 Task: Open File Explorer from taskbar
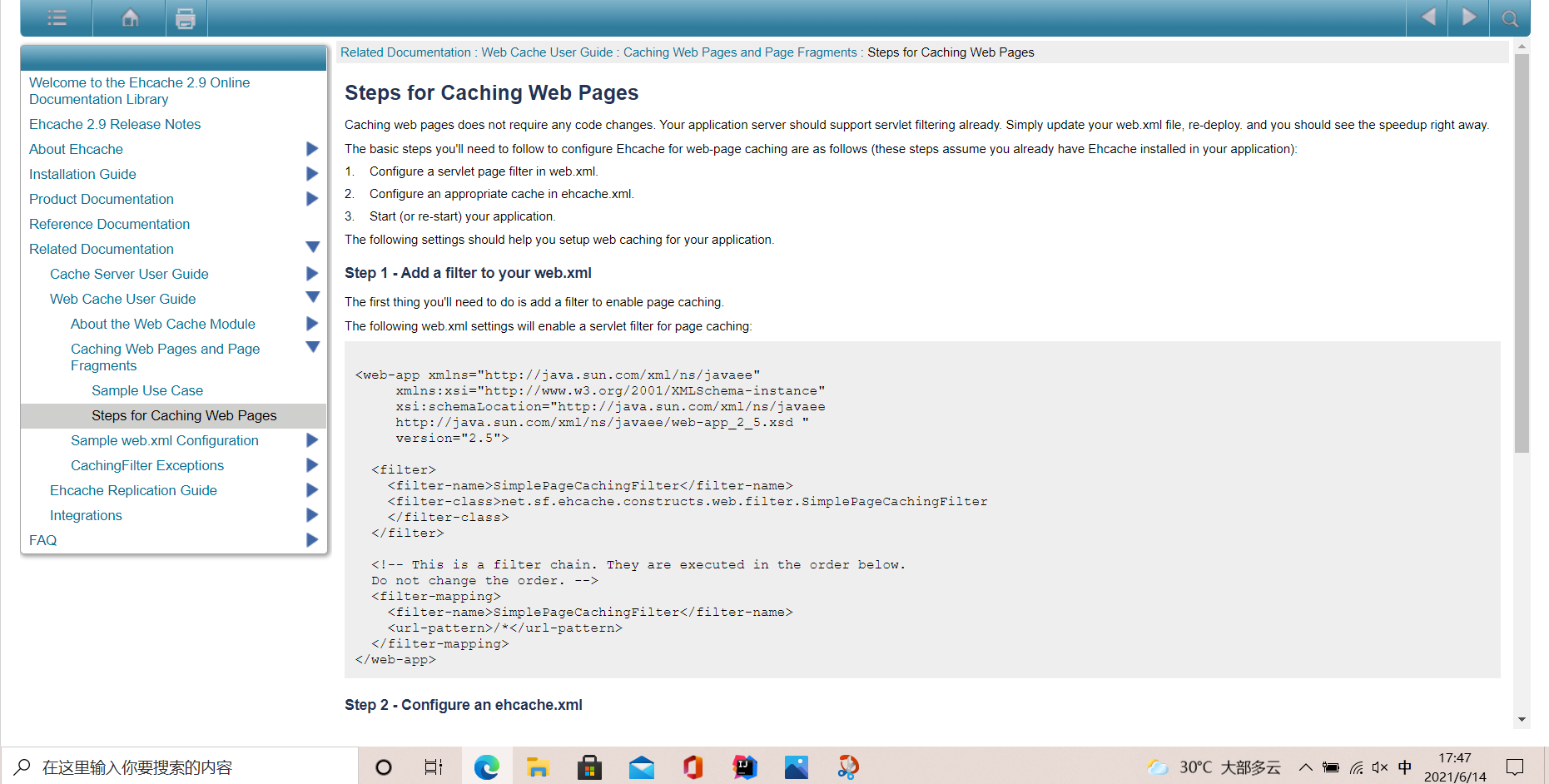click(x=539, y=767)
